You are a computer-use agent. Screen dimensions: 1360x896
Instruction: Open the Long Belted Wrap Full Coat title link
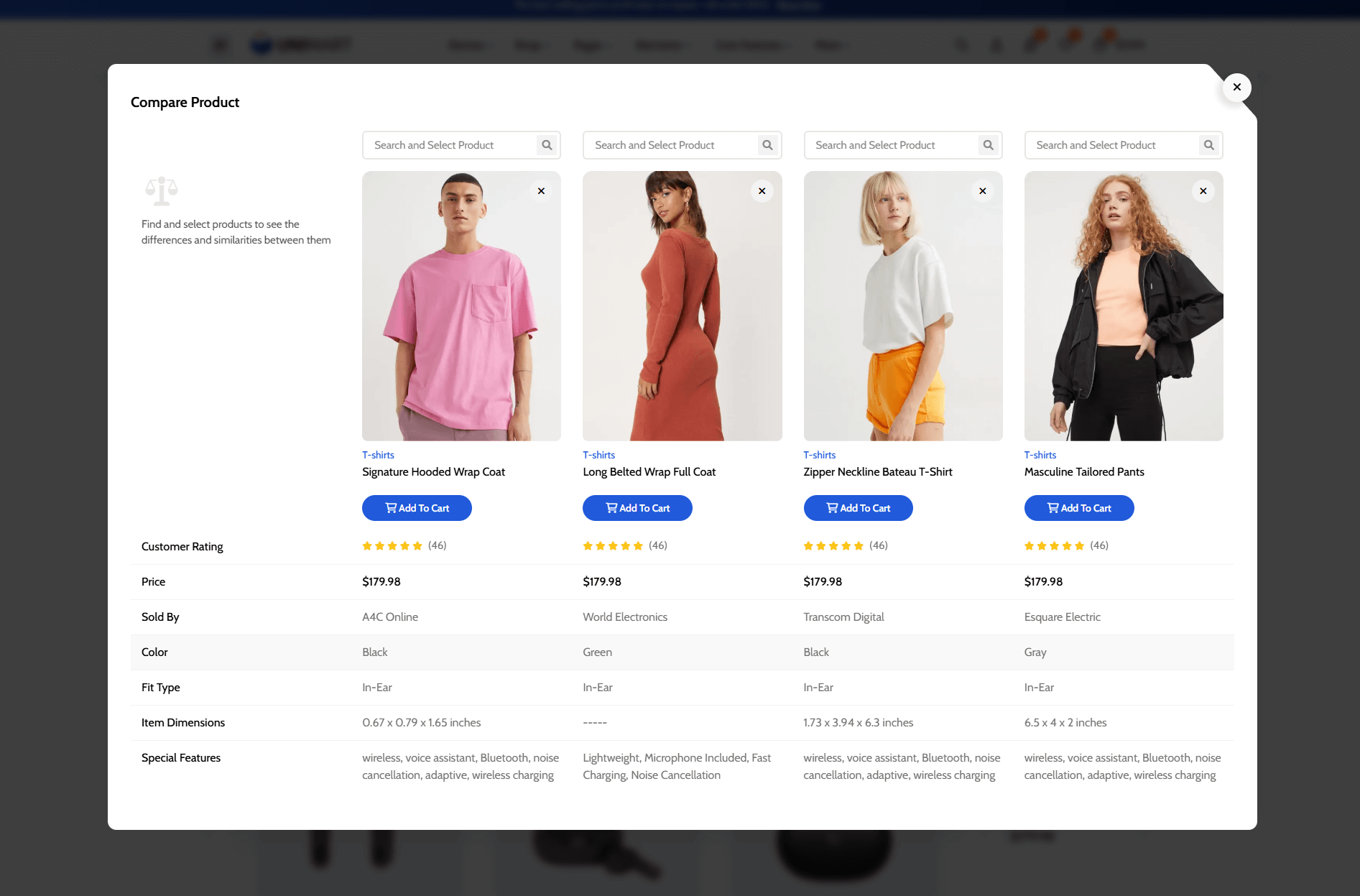[x=649, y=472]
